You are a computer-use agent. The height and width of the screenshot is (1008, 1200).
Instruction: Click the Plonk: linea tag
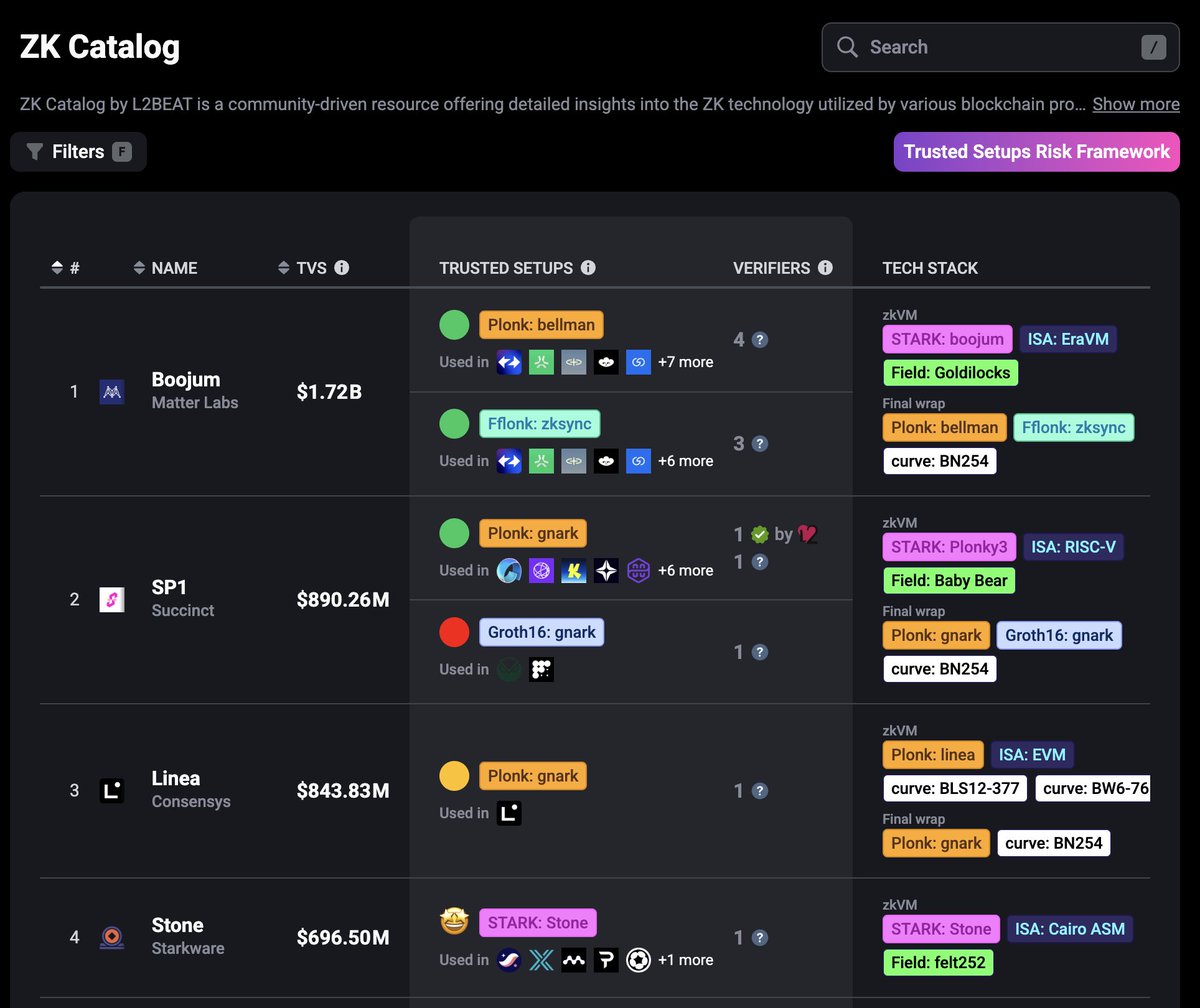click(934, 755)
